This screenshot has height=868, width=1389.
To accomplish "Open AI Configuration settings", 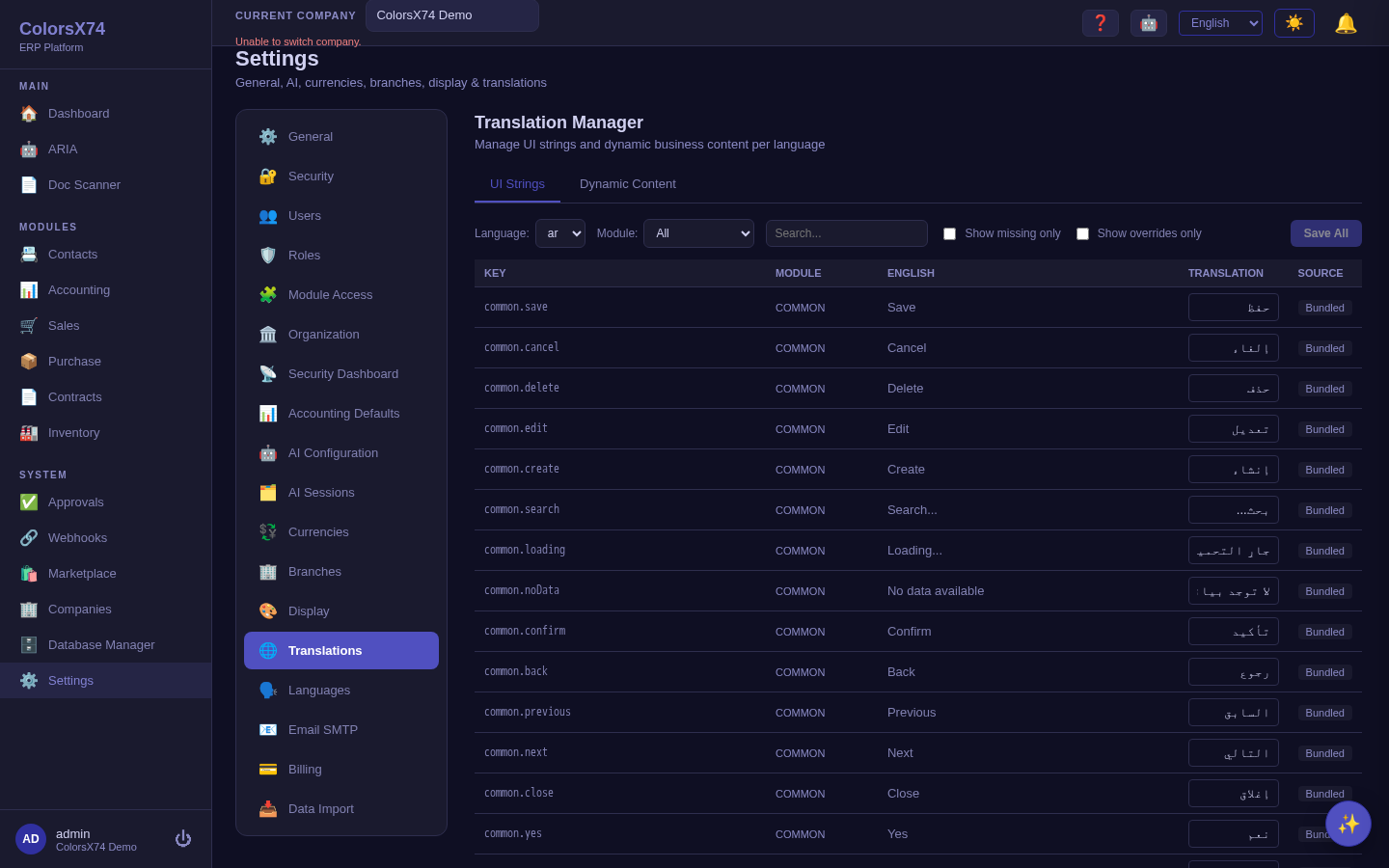I will click(x=341, y=453).
